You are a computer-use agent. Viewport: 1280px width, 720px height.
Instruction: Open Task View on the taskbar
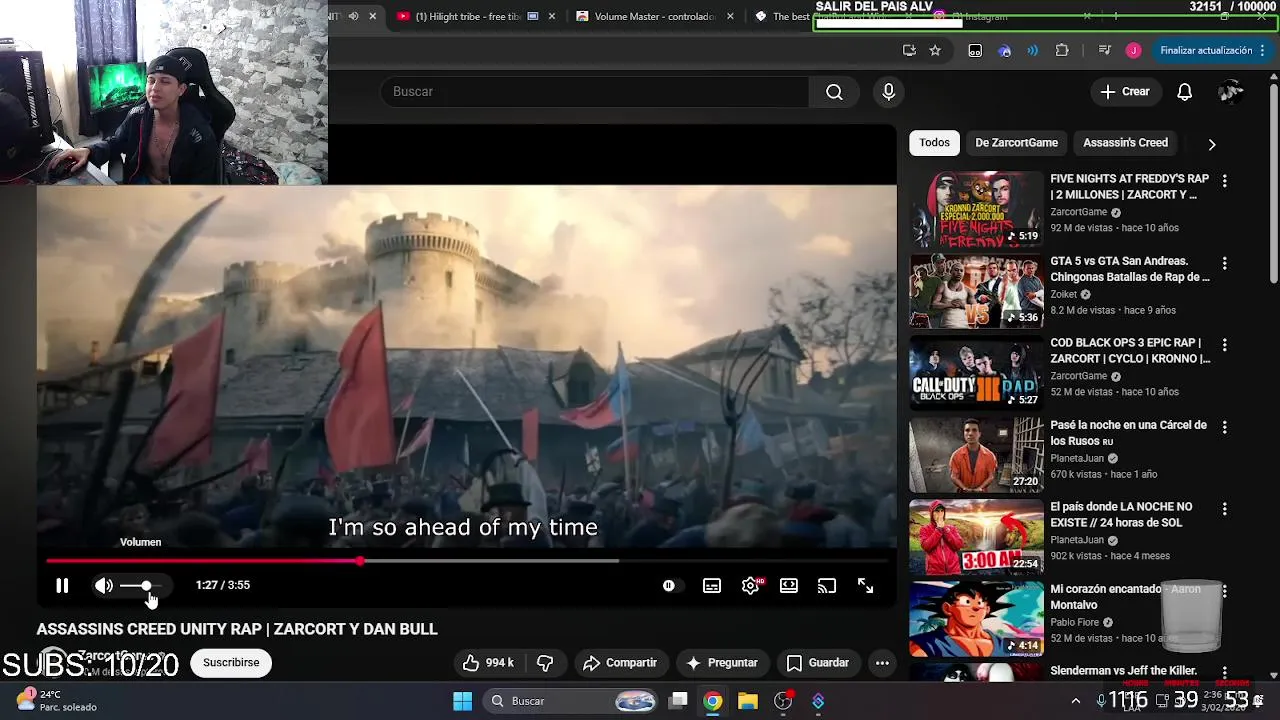tap(678, 701)
